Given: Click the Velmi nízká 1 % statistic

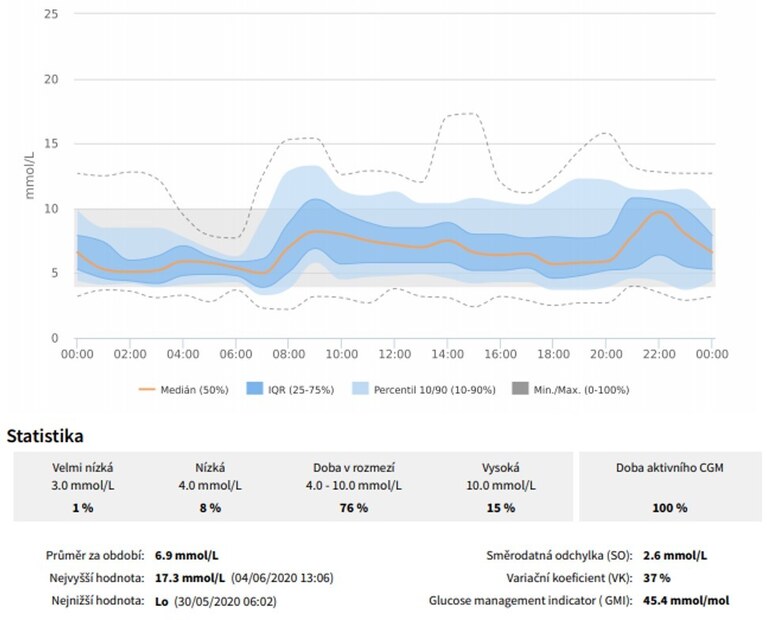Looking at the screenshot, I should 82,507.
